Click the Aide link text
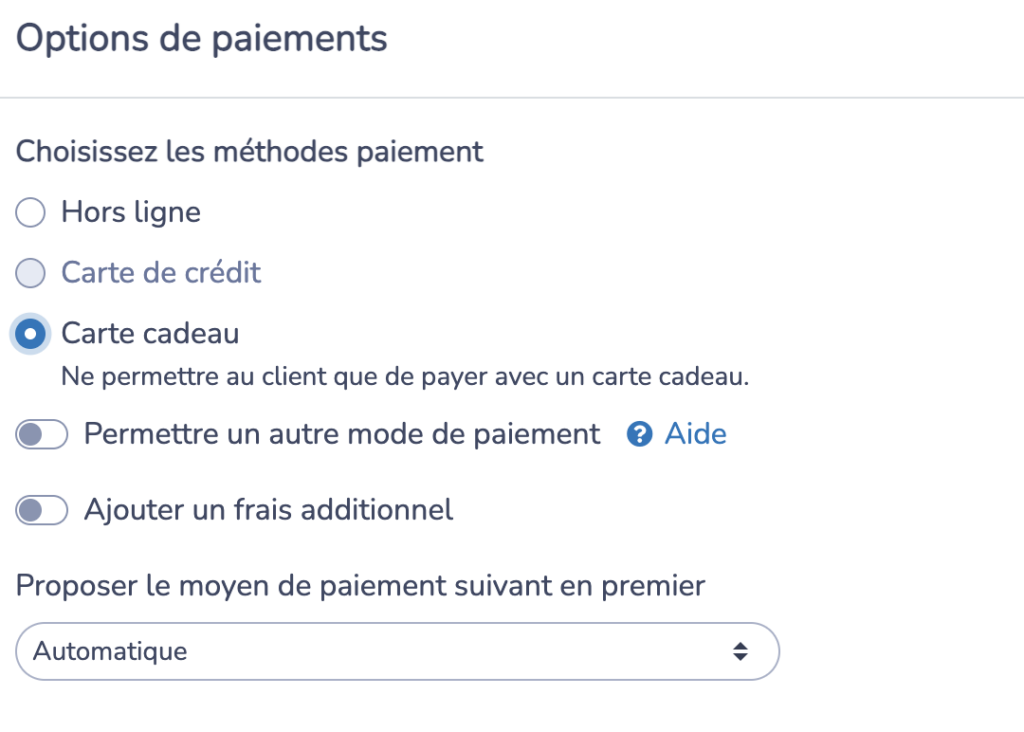 (x=696, y=434)
